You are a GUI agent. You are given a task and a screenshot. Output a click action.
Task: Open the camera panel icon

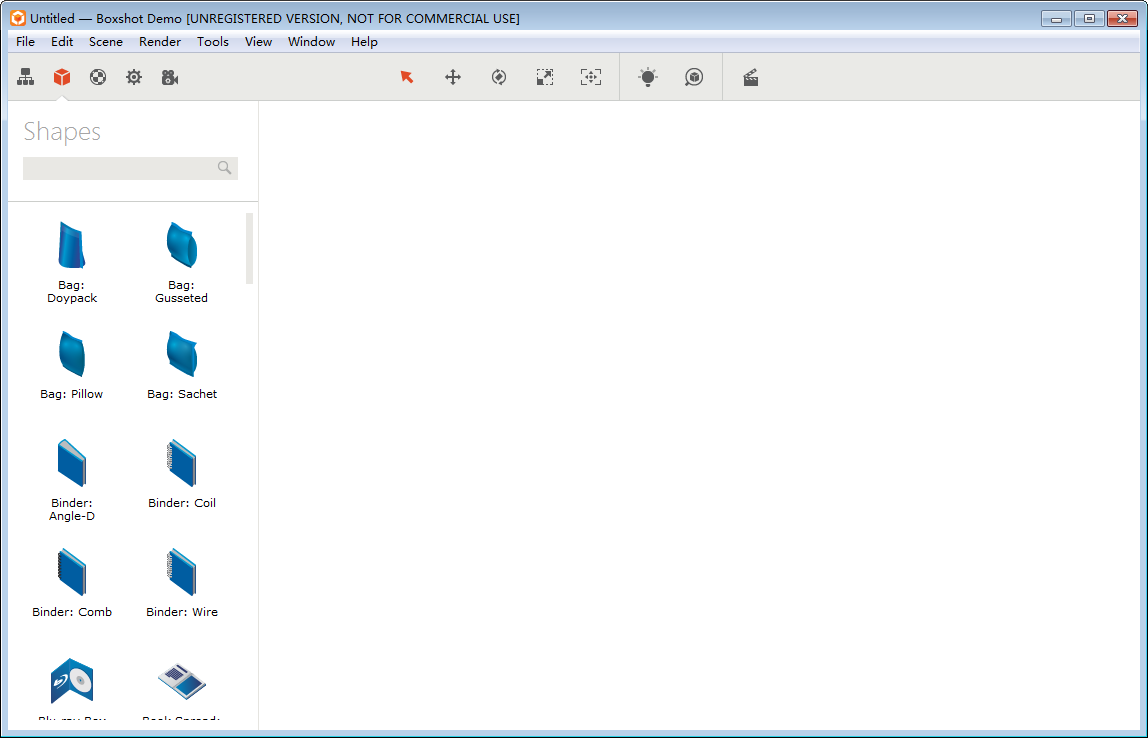(x=170, y=77)
